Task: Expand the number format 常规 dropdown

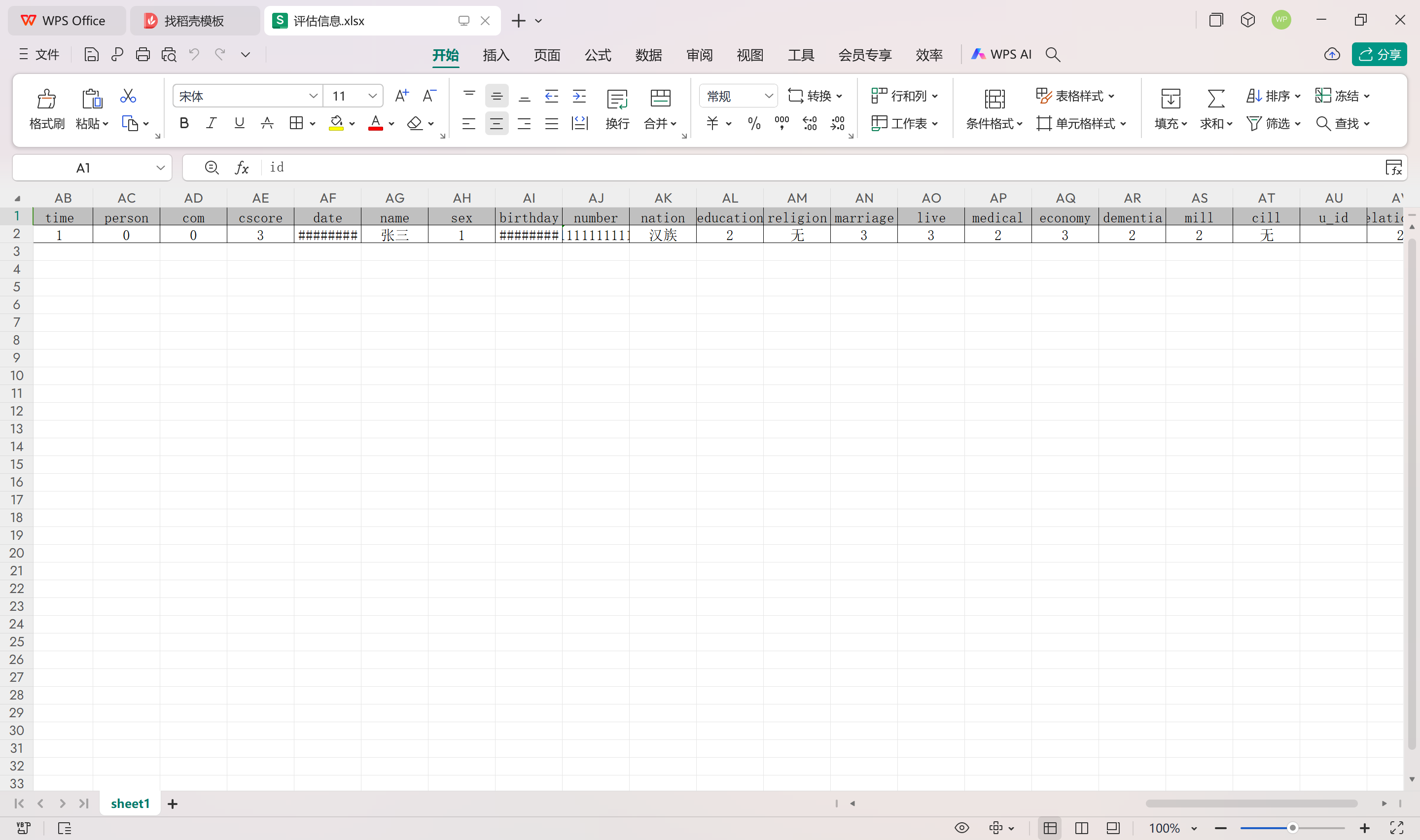Action: tap(768, 96)
